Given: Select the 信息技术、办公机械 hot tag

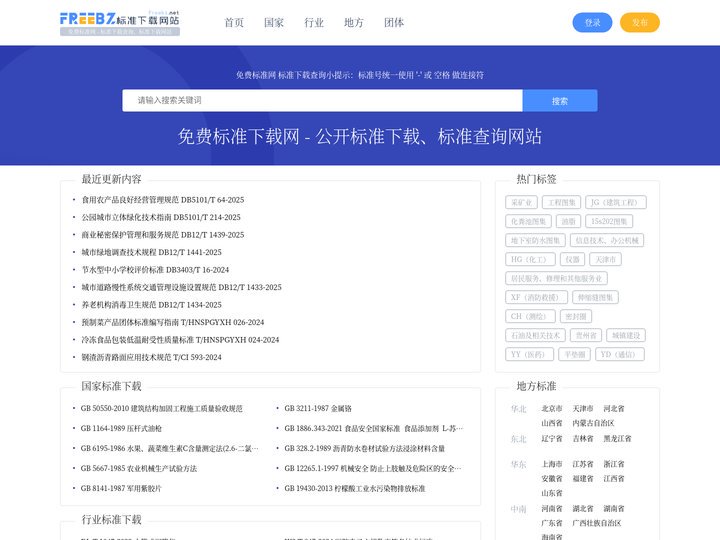Looking at the screenshot, I should click(x=607, y=240).
